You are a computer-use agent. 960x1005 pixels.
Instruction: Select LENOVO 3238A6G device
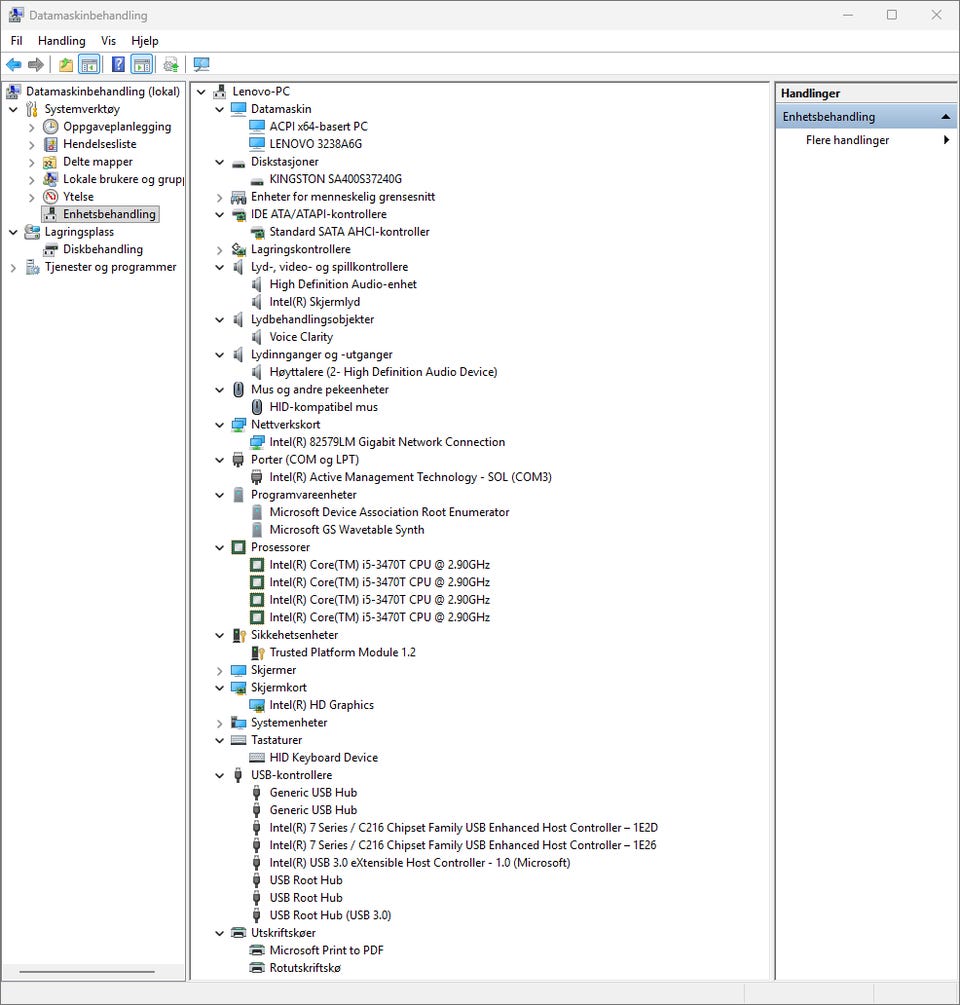tap(315, 144)
